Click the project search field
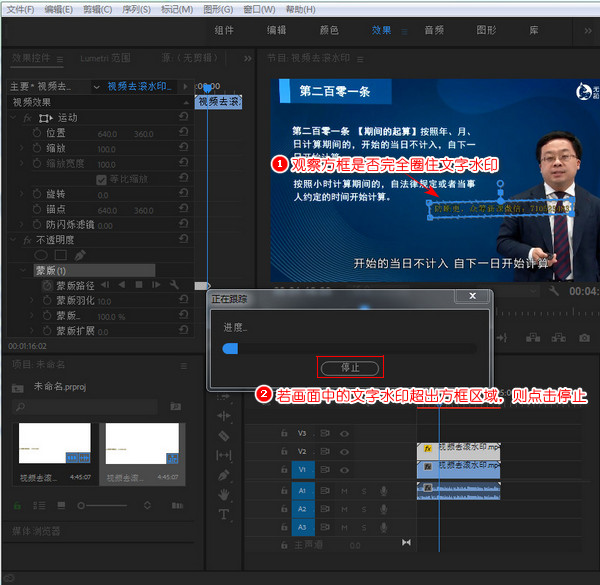 pyautogui.click(x=86, y=407)
